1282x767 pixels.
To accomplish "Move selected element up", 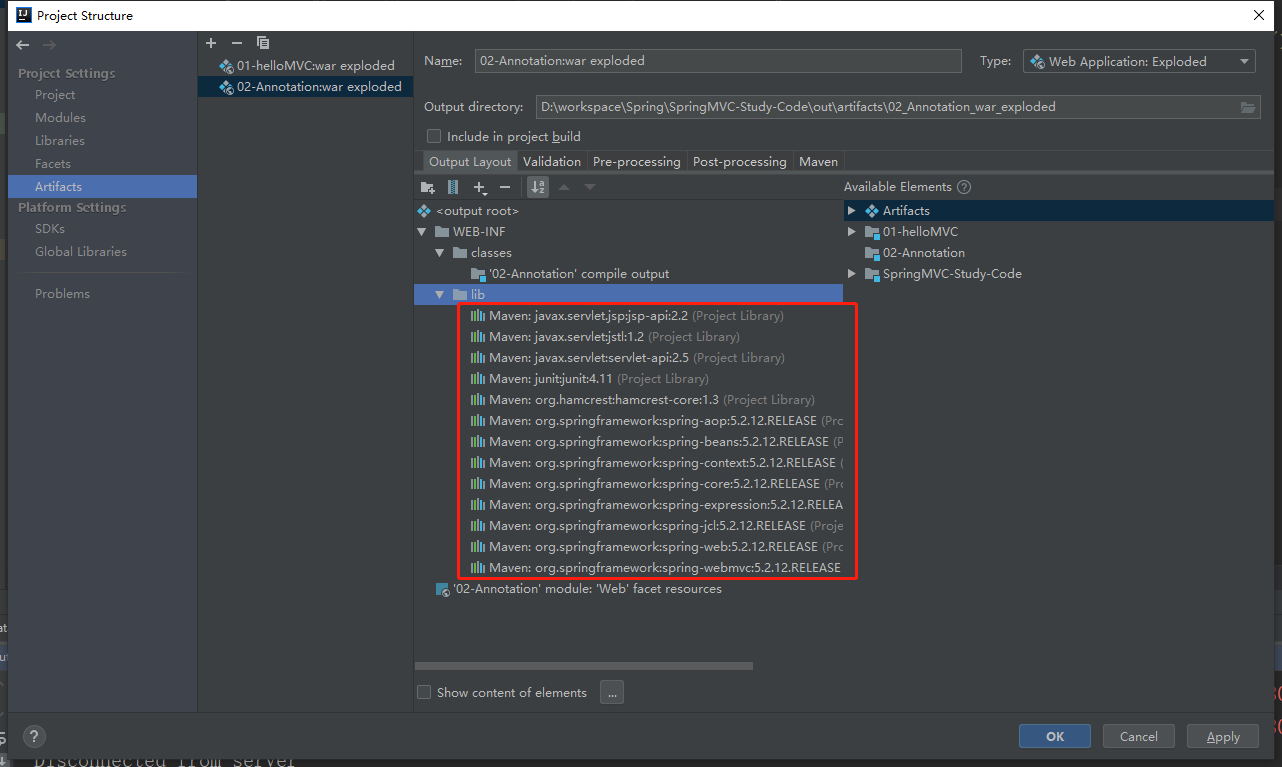I will click(564, 187).
